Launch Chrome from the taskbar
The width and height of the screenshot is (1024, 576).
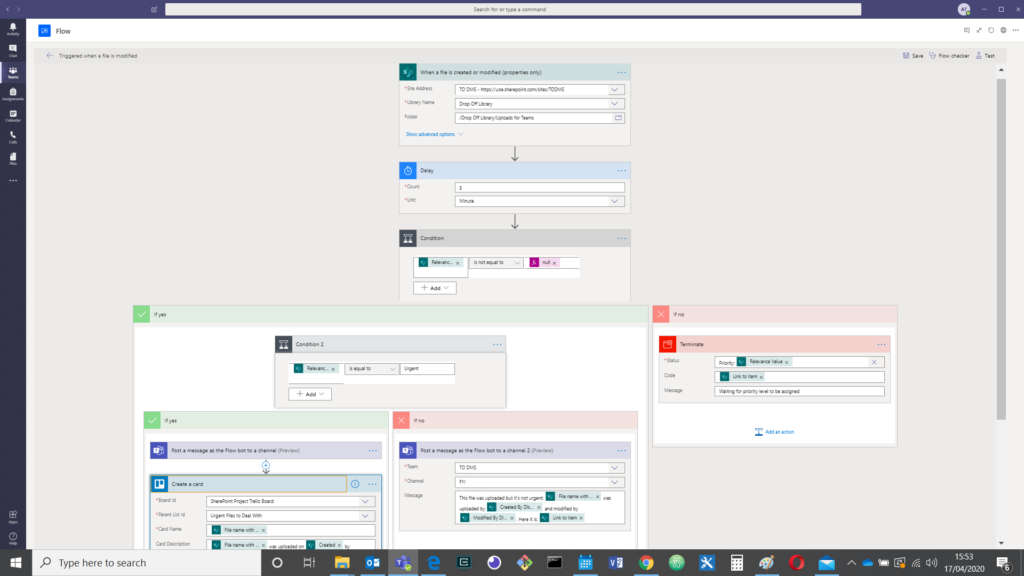point(647,563)
